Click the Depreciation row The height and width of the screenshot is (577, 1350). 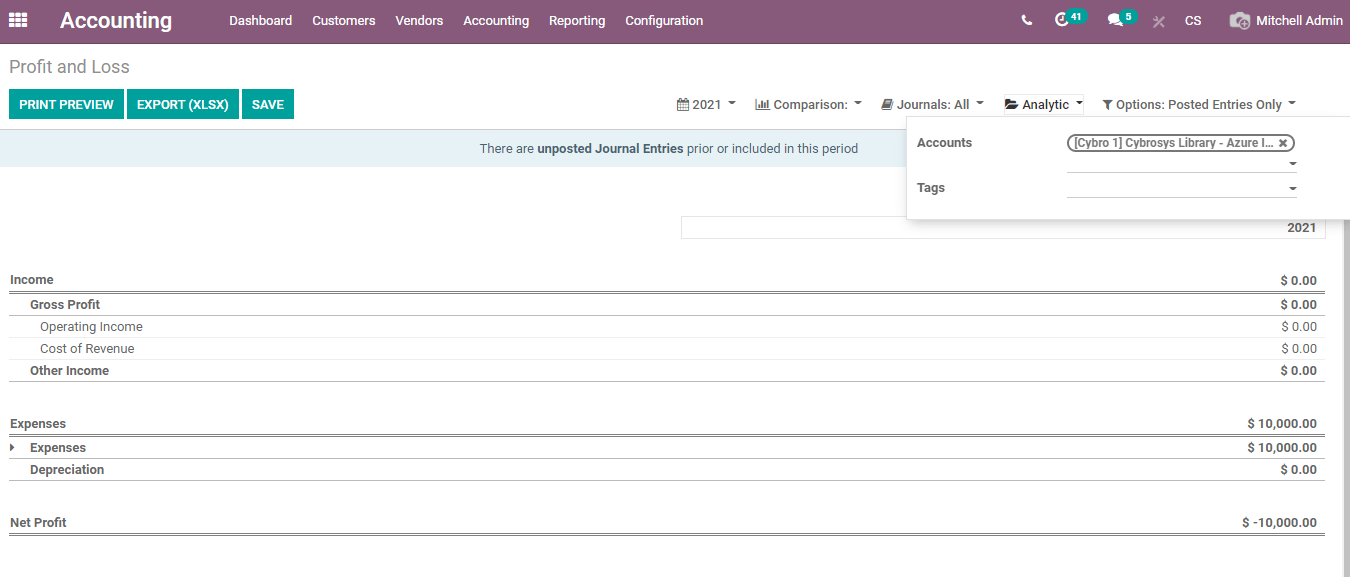667,469
